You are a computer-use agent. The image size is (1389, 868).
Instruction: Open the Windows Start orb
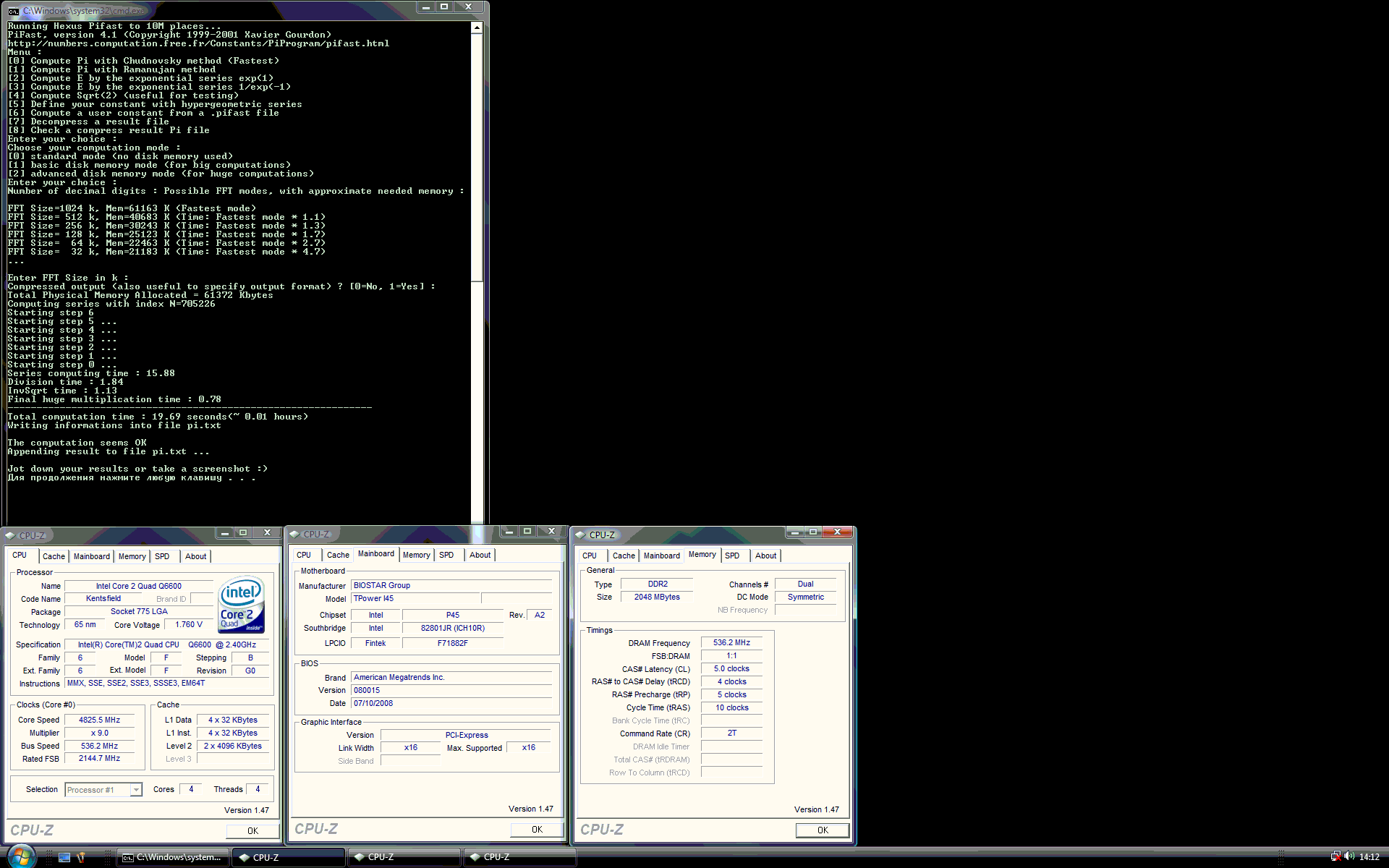pyautogui.click(x=20, y=856)
